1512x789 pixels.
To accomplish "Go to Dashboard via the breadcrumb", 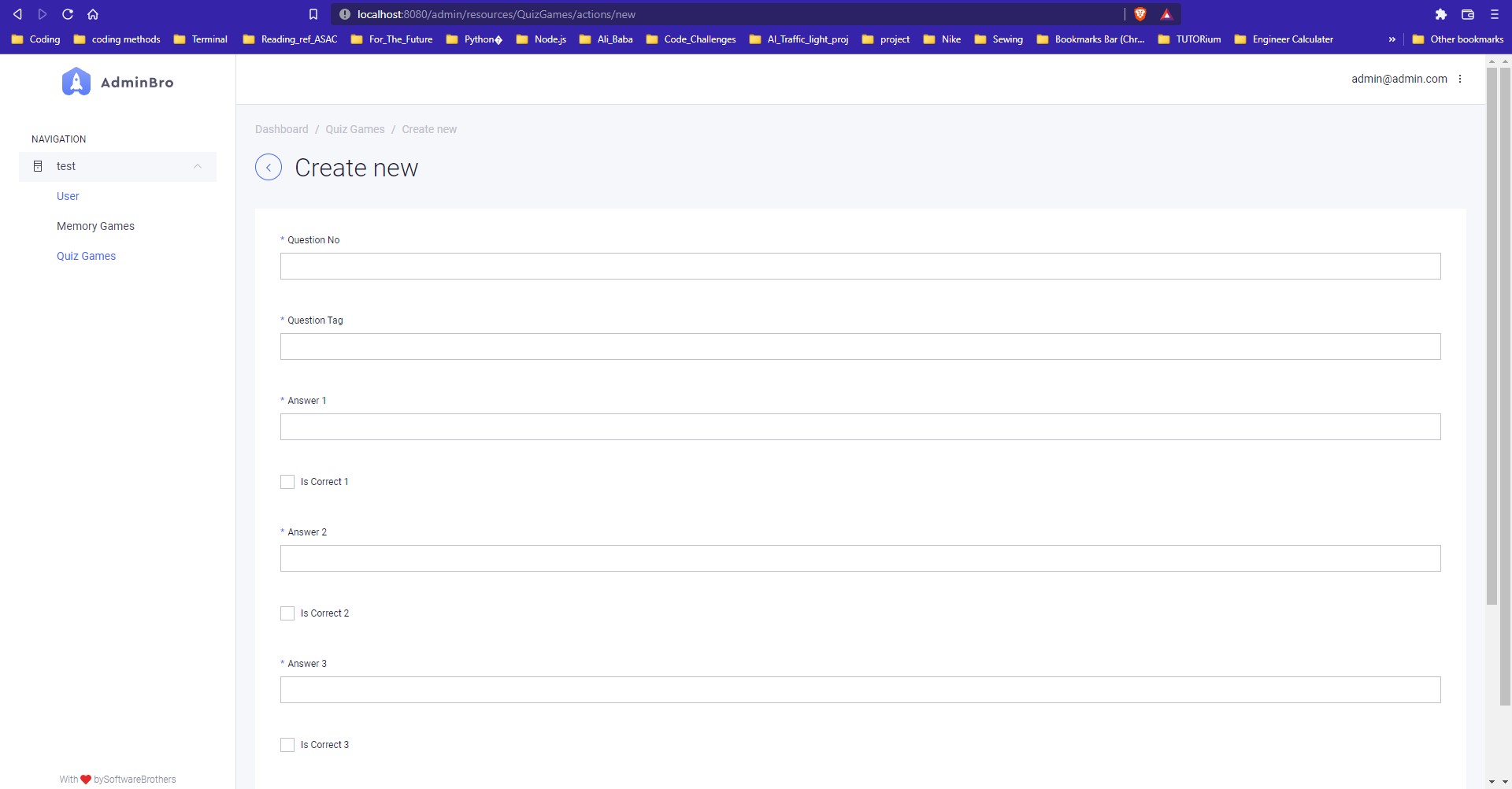I will coord(282,129).
